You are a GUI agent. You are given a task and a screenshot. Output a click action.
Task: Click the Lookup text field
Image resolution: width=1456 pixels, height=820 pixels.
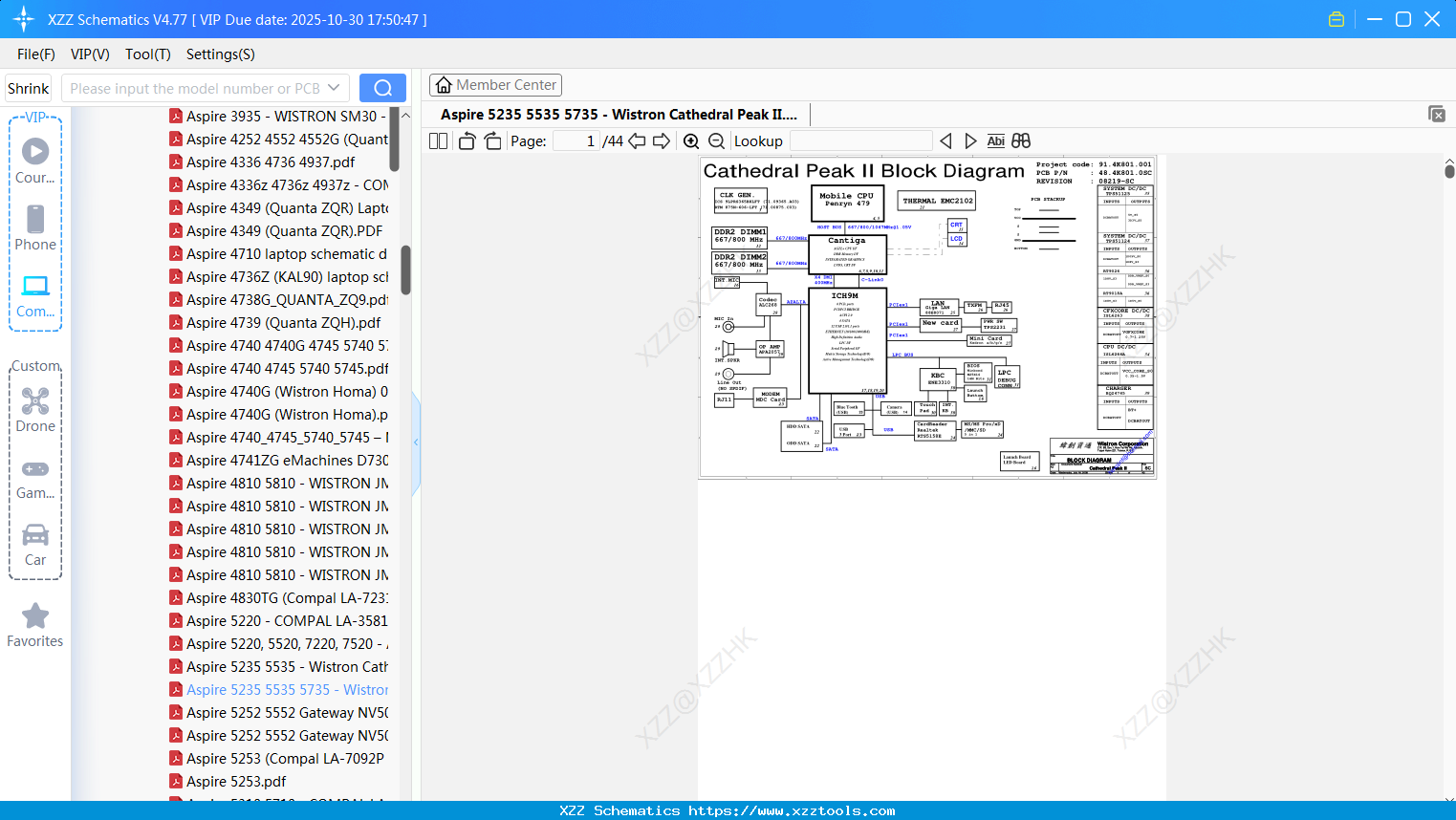[861, 141]
